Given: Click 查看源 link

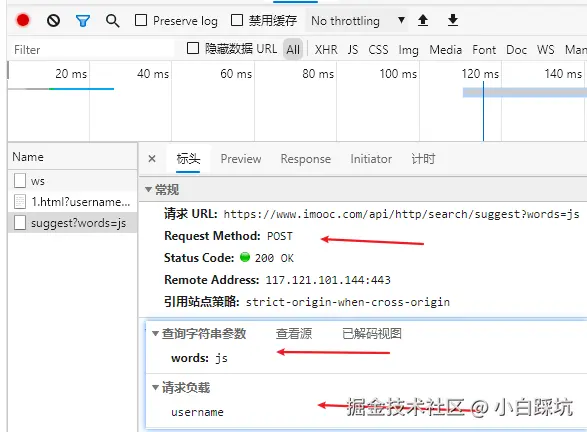Looking at the screenshot, I should [294, 333].
